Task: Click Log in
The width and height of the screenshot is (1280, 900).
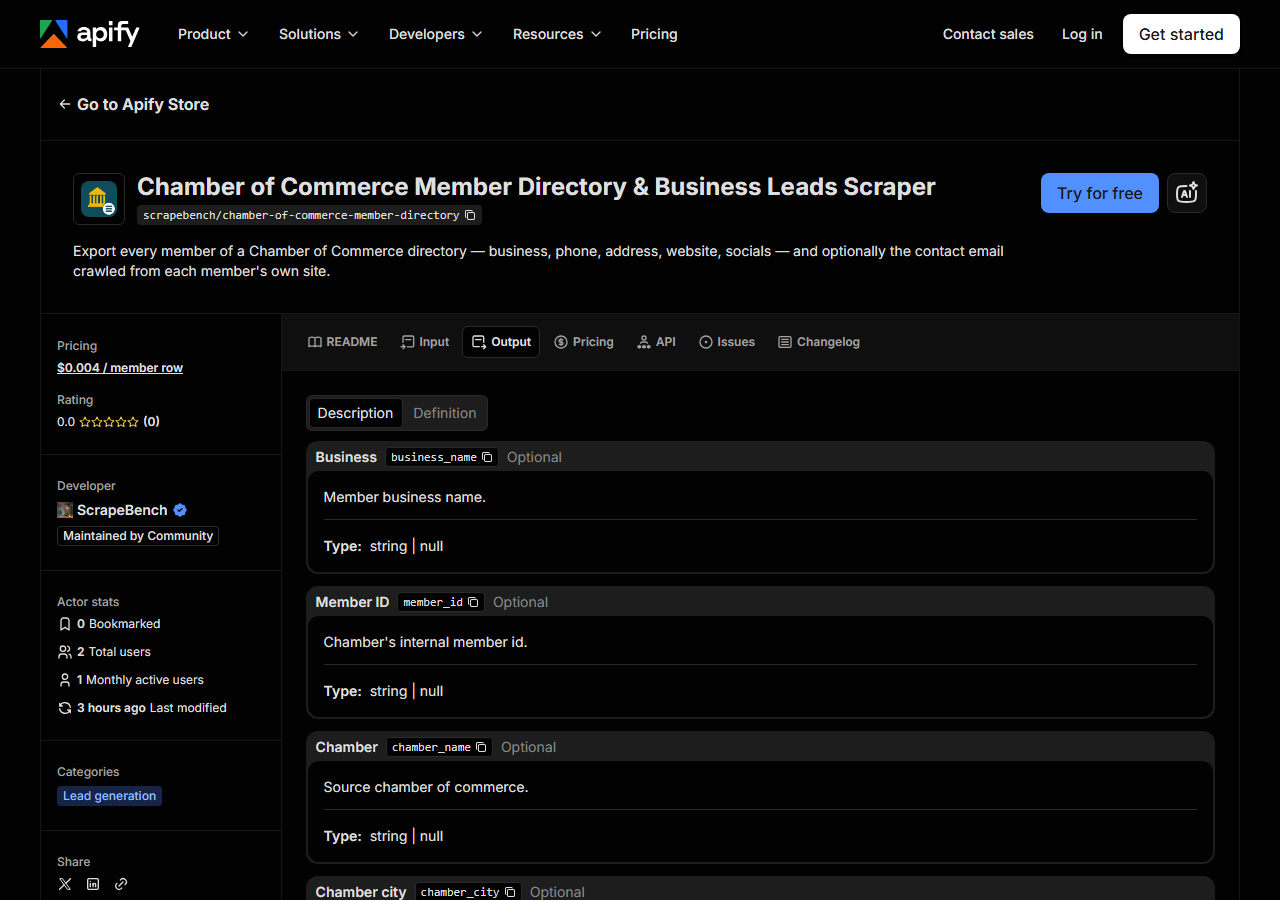Action: (1082, 34)
